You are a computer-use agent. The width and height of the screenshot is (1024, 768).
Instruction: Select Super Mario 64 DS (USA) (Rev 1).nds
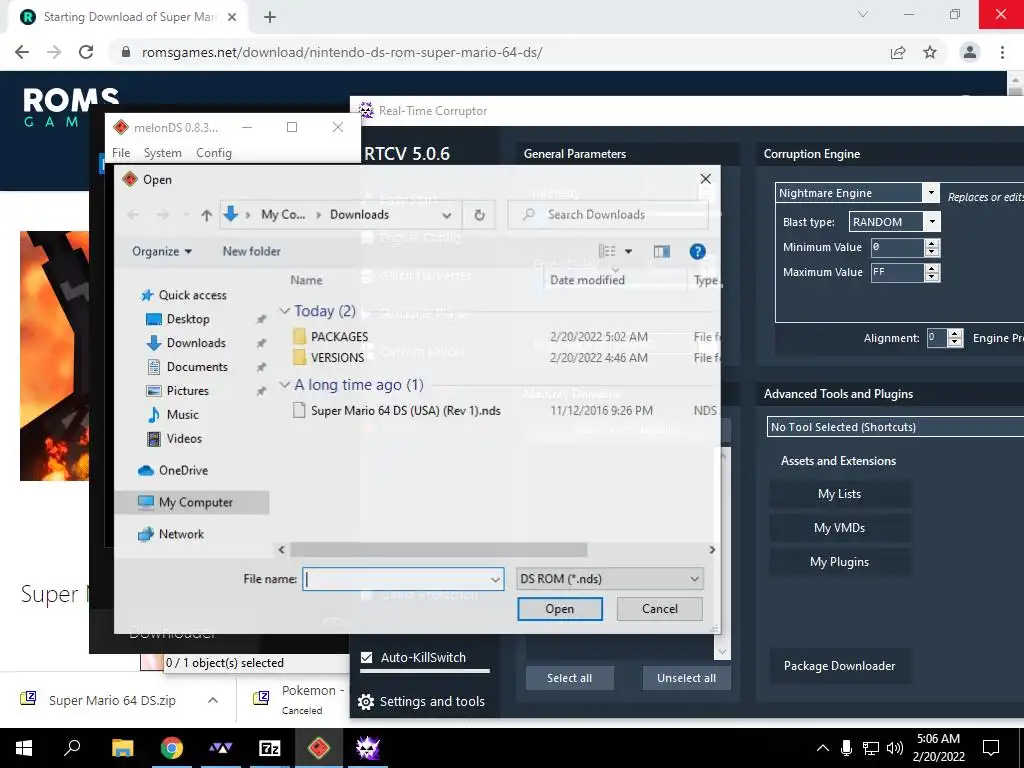point(405,410)
